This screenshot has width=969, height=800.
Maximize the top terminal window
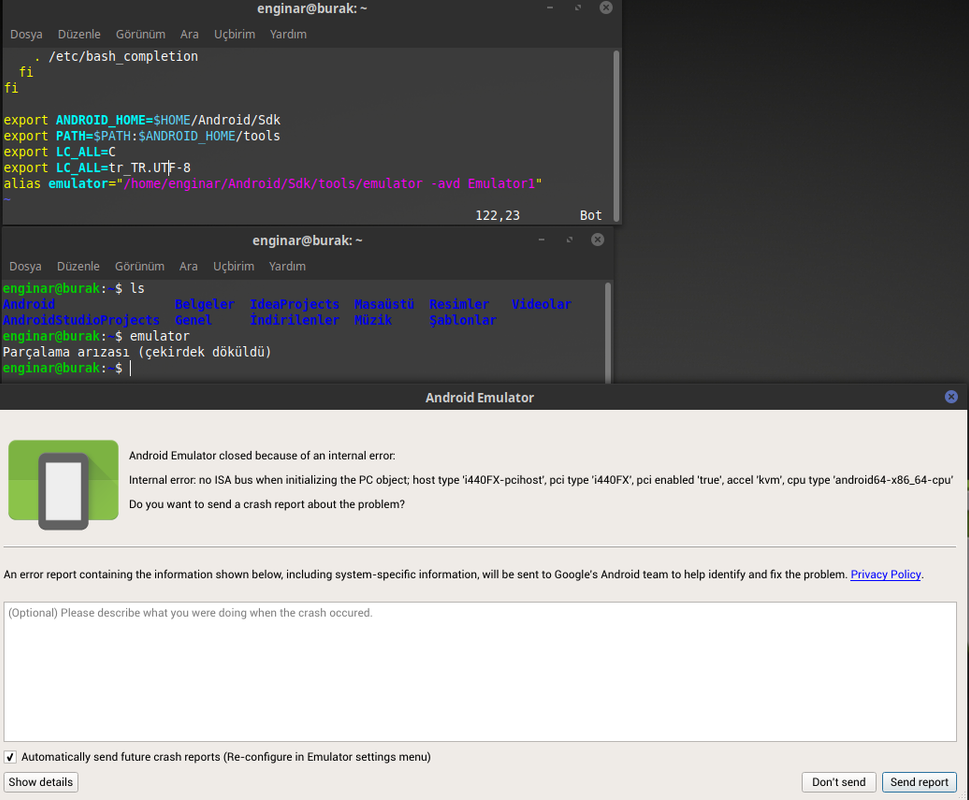pyautogui.click(x=578, y=7)
